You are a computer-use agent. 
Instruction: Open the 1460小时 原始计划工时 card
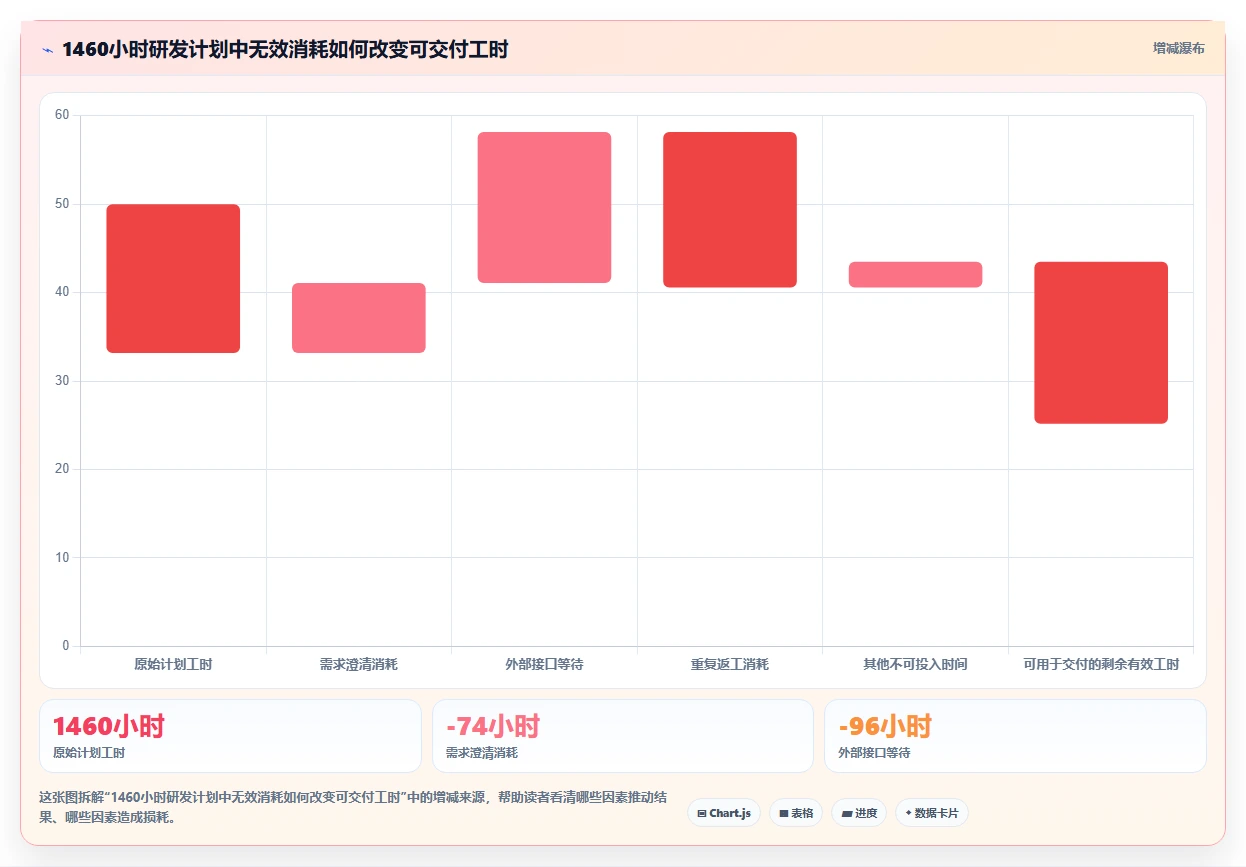[x=230, y=736]
